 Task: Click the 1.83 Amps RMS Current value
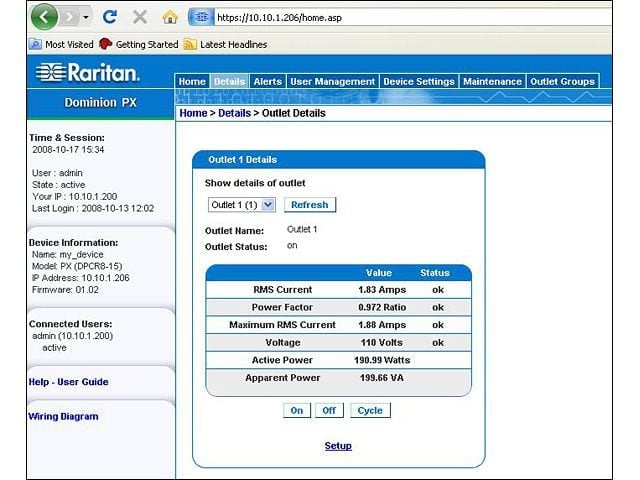point(382,290)
